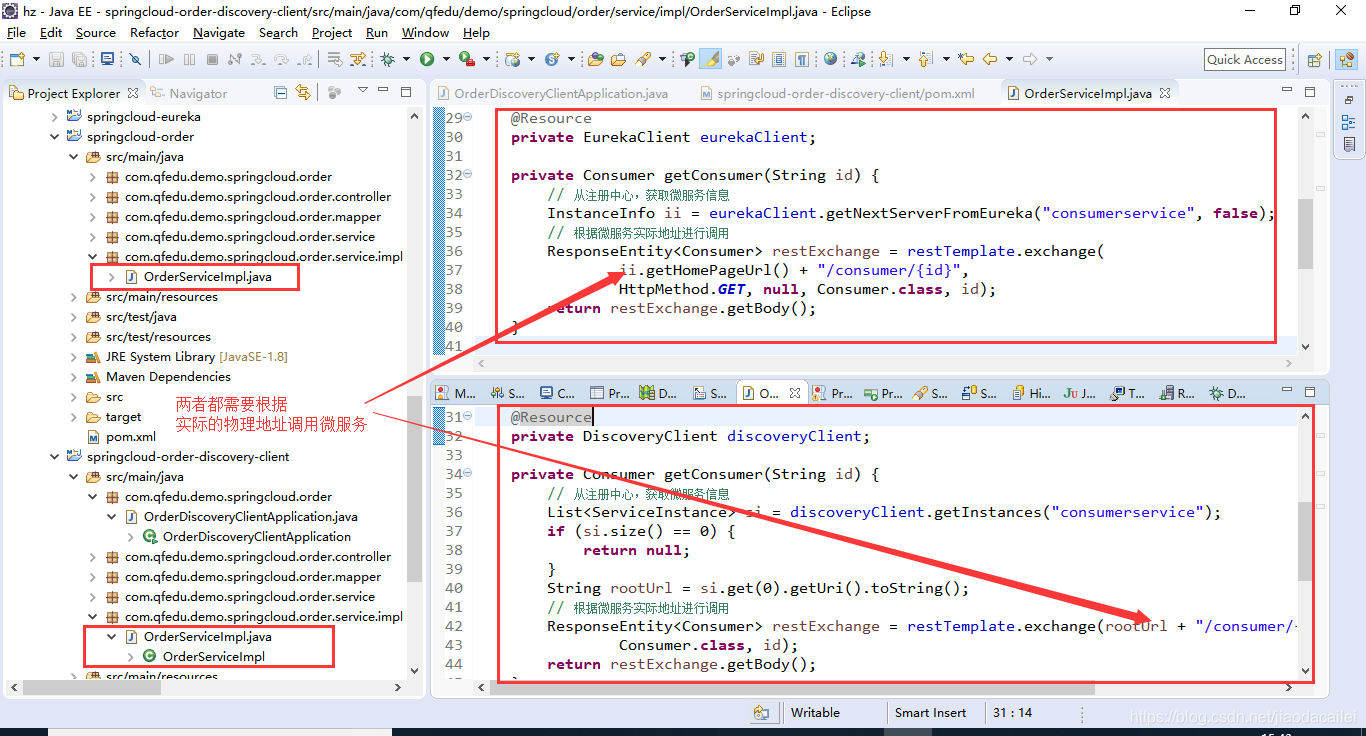Collapse folding at line 34 in bottom editor
Viewport: 1366px width, 736px height.
point(469,472)
